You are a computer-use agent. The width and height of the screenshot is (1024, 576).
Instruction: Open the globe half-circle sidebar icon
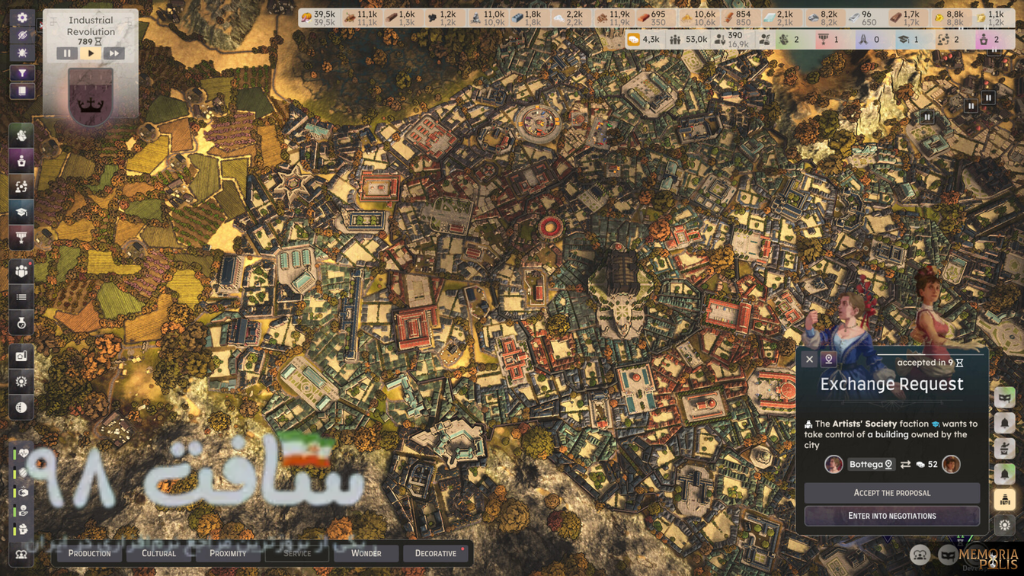(x=22, y=408)
